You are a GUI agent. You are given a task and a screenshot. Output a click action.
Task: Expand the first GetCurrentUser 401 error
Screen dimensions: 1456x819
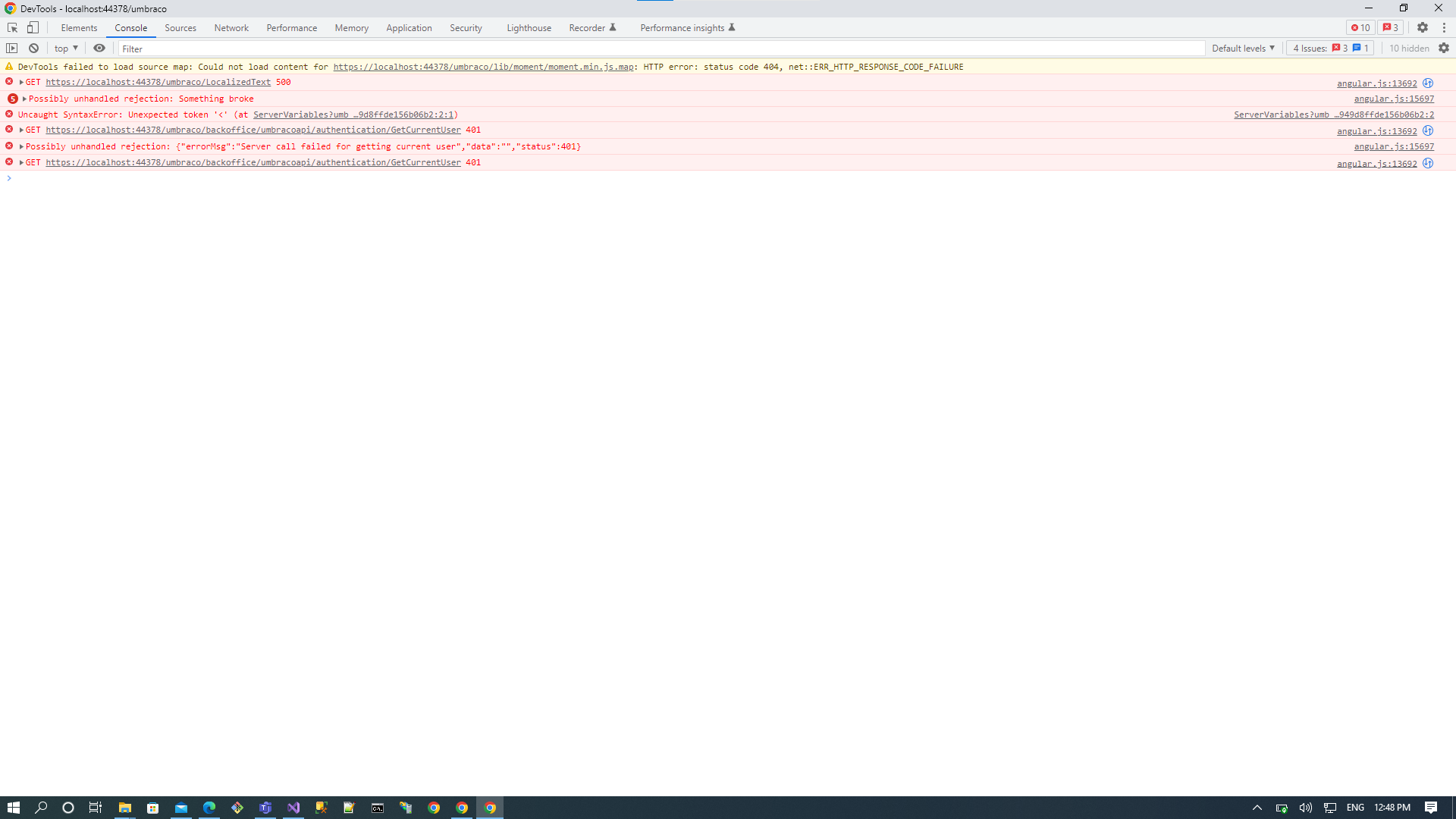pos(21,130)
